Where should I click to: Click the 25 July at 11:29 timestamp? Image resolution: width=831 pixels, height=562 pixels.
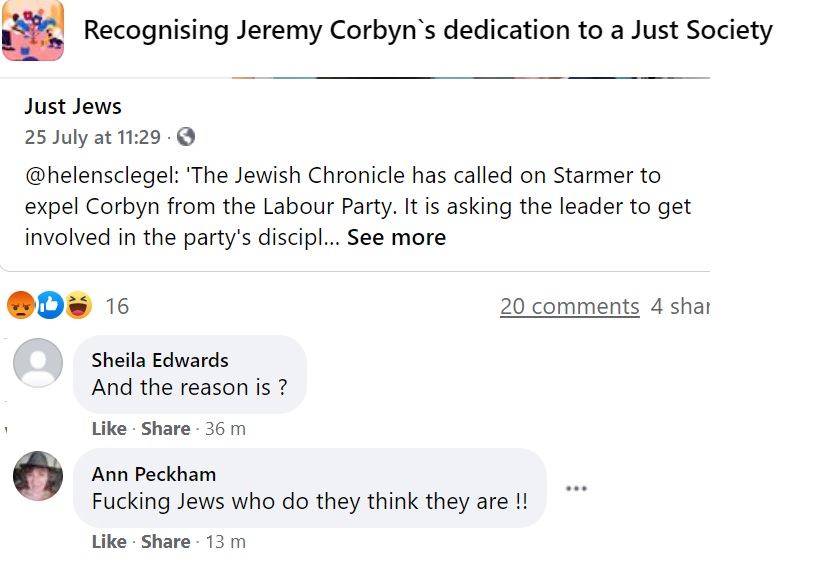point(92,138)
